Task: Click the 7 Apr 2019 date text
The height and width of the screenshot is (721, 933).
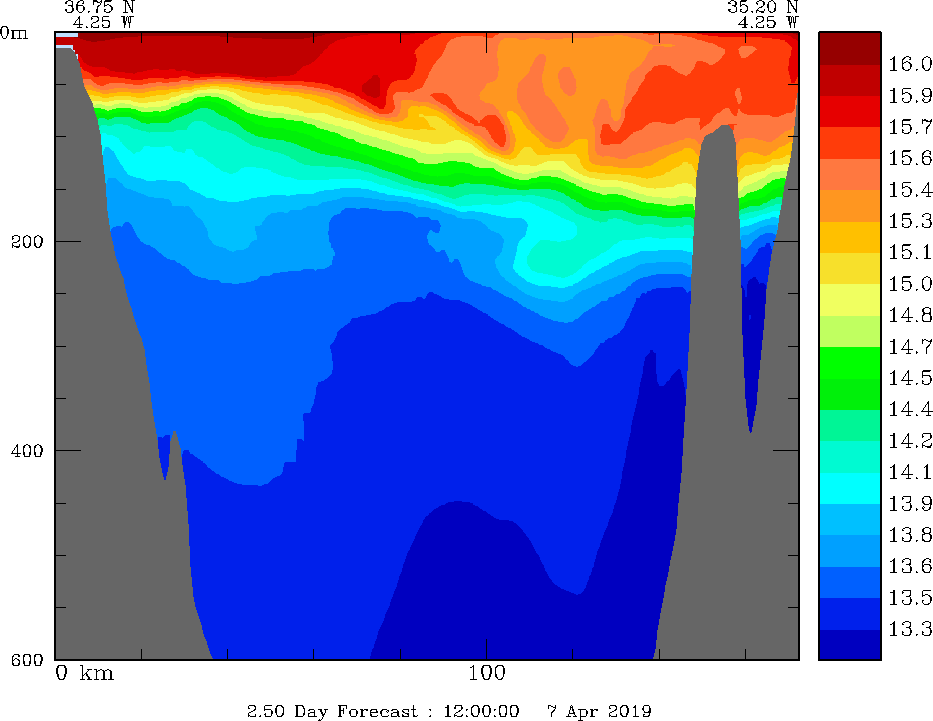Action: (599, 711)
